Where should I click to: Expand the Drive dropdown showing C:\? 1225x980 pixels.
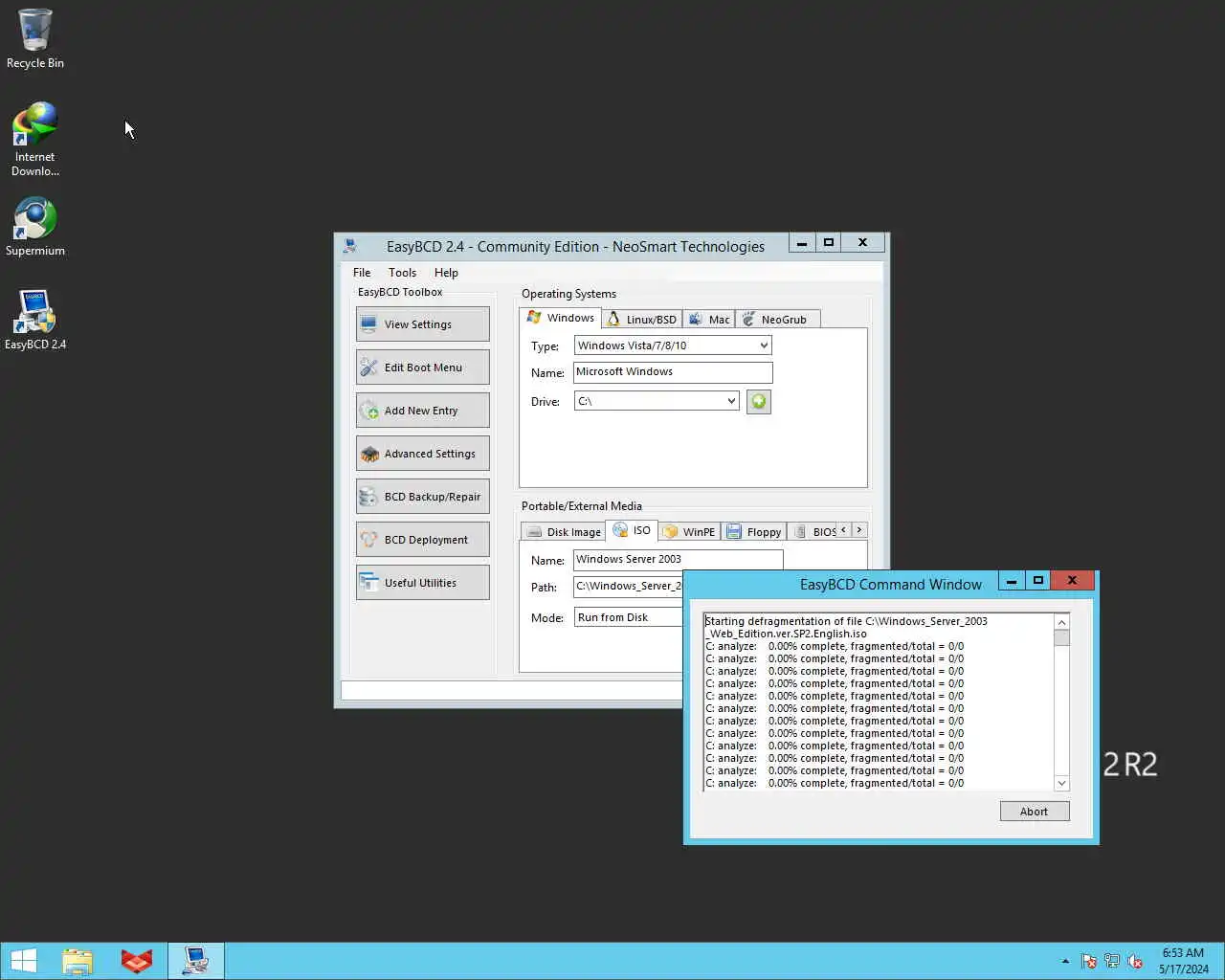click(x=731, y=401)
